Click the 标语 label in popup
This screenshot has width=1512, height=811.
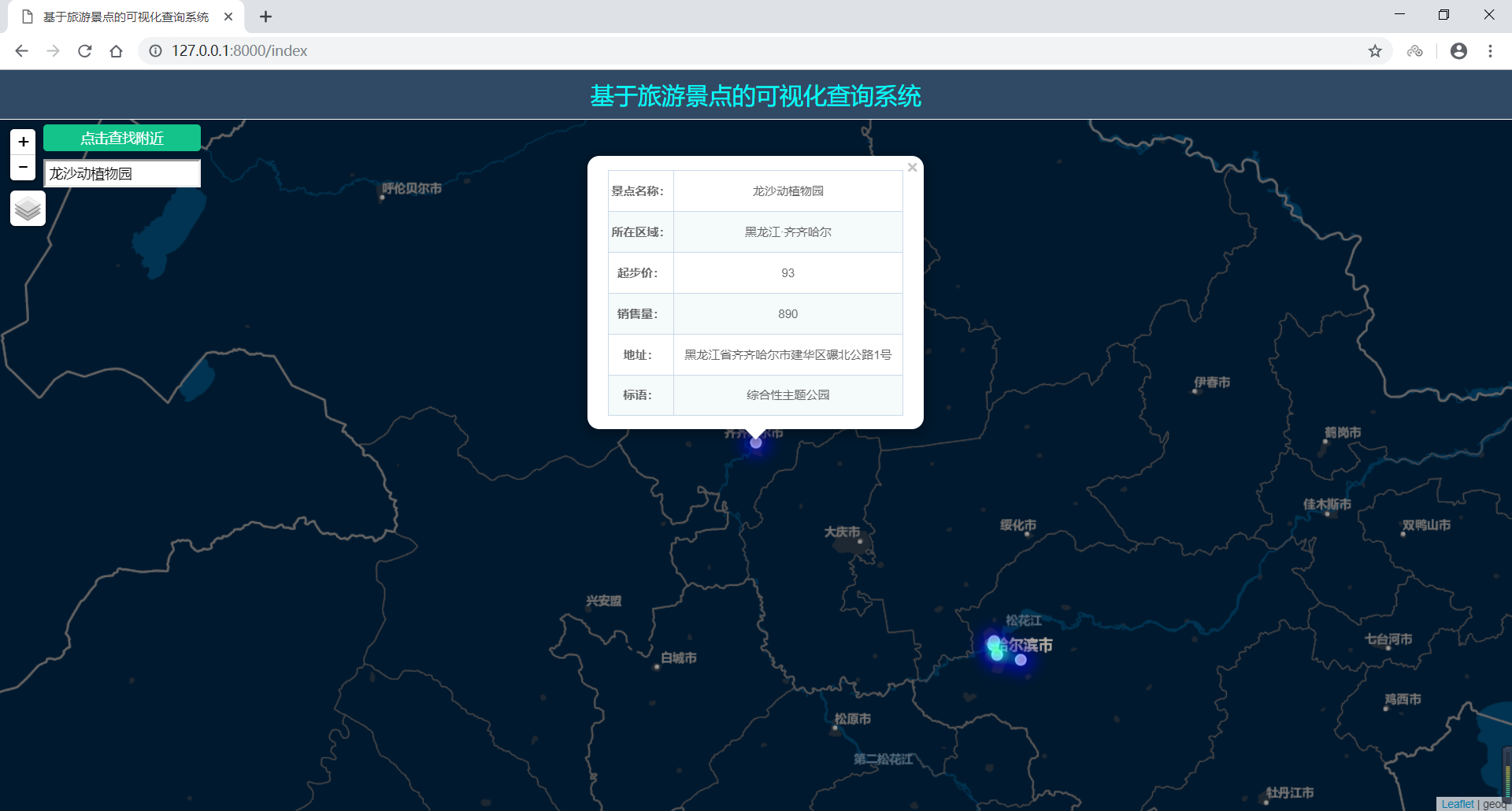tap(637, 394)
